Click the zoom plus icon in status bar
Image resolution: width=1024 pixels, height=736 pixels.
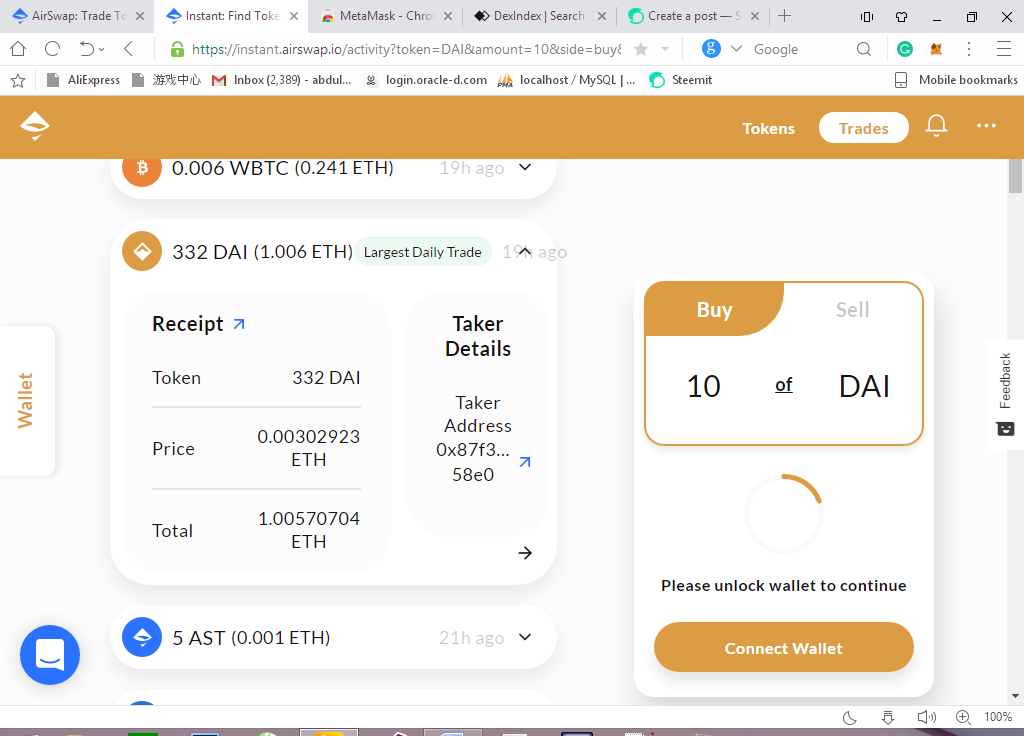tap(963, 717)
